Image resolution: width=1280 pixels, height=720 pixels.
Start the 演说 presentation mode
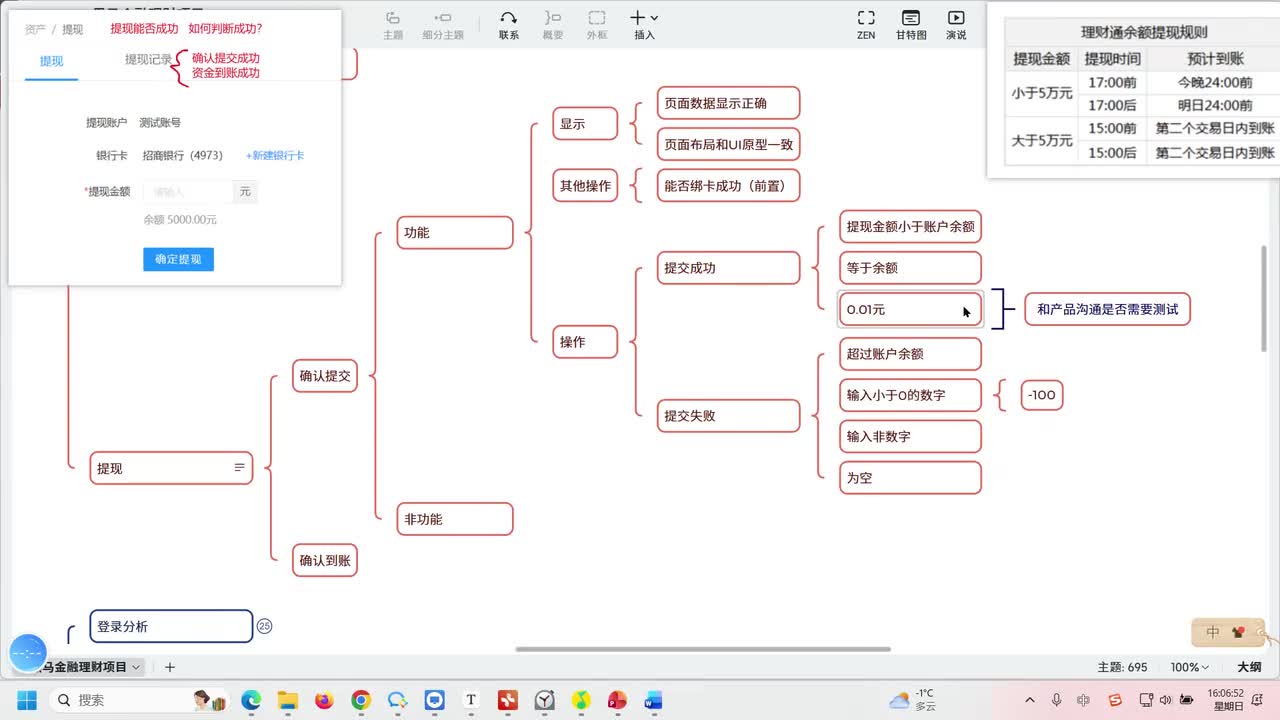[956, 25]
